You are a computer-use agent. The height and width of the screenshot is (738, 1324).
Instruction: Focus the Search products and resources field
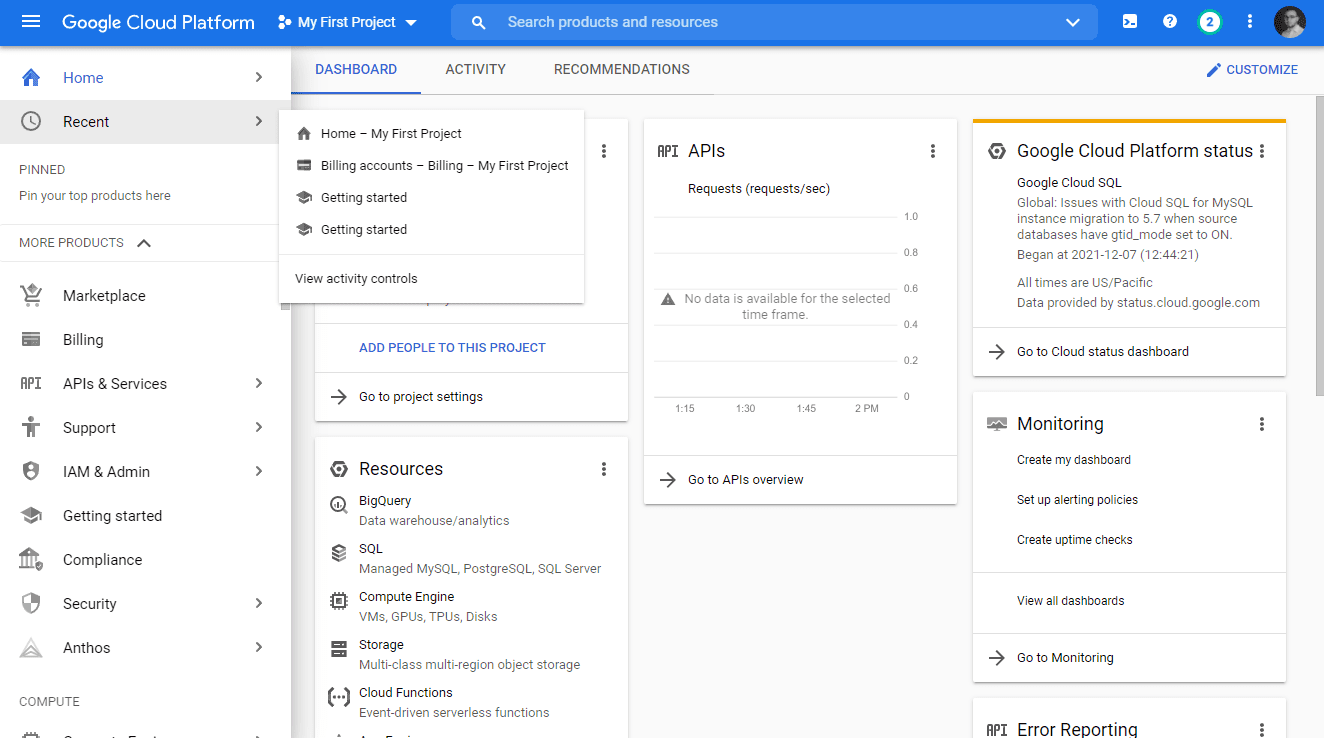coord(774,22)
